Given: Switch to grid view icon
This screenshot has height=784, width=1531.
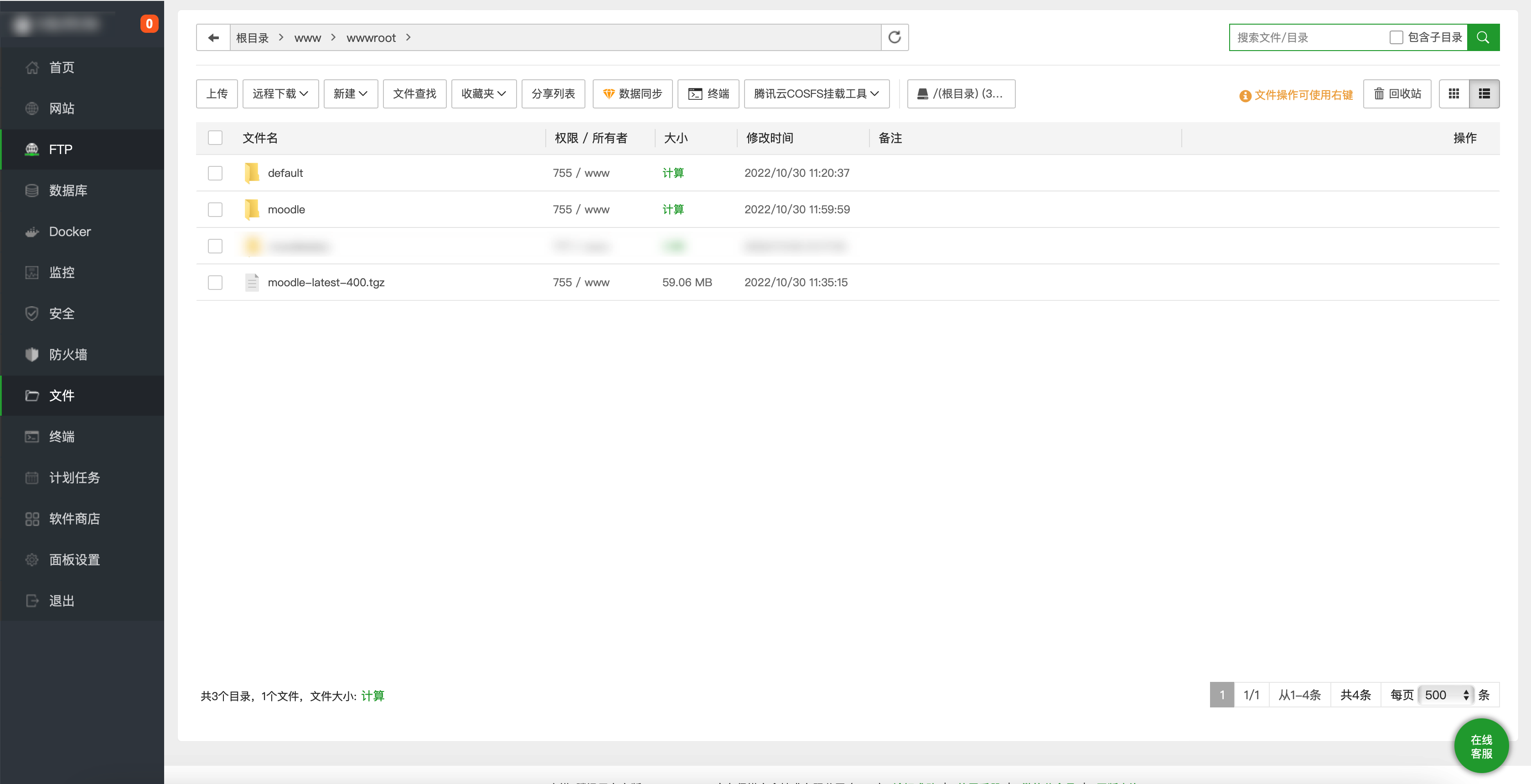Looking at the screenshot, I should pyautogui.click(x=1454, y=94).
